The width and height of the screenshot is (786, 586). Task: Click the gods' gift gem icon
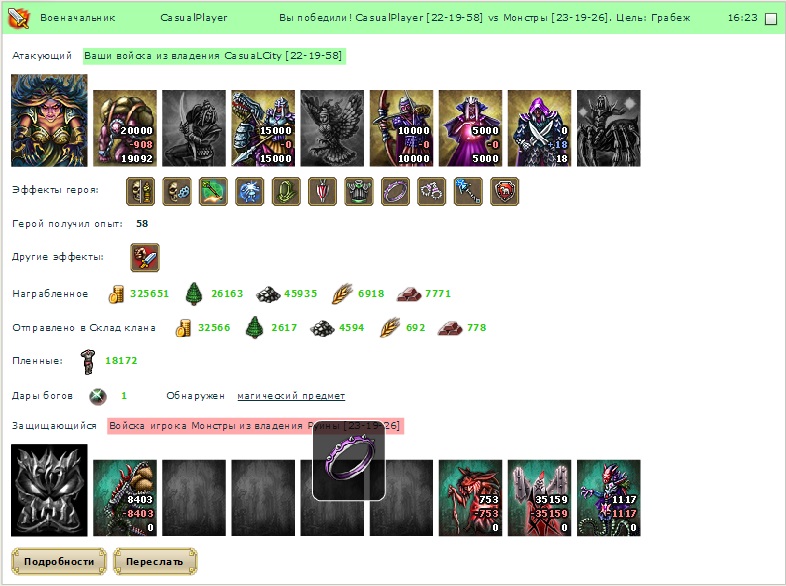(x=98, y=396)
